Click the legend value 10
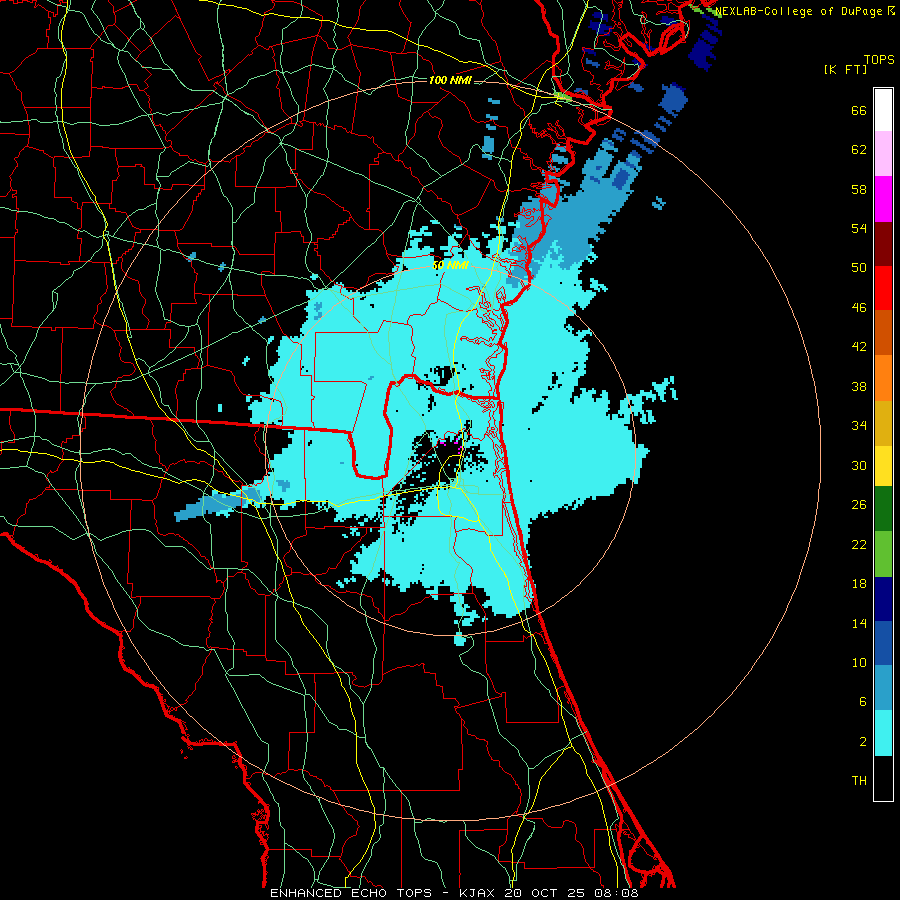 tap(859, 662)
